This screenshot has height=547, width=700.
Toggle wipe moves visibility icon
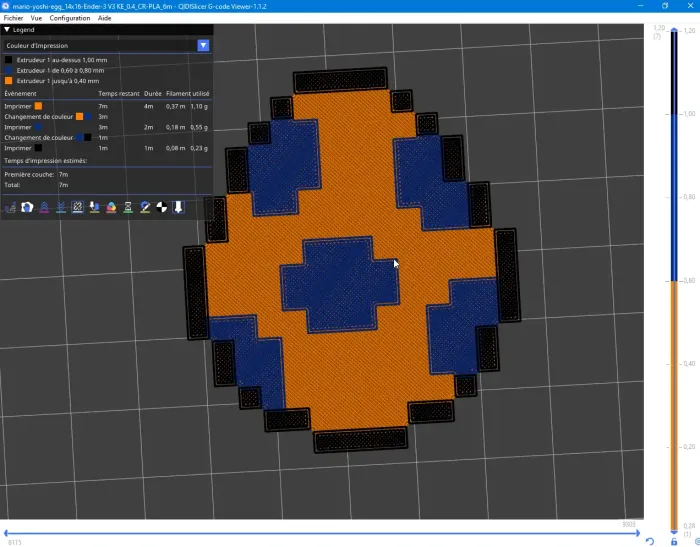27,207
